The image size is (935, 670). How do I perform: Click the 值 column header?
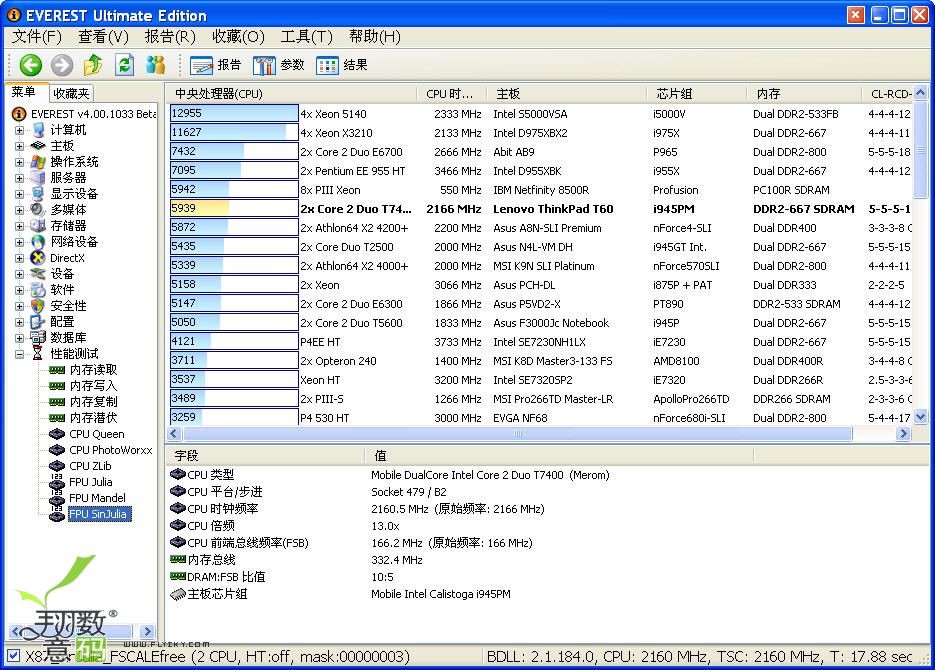pos(559,455)
